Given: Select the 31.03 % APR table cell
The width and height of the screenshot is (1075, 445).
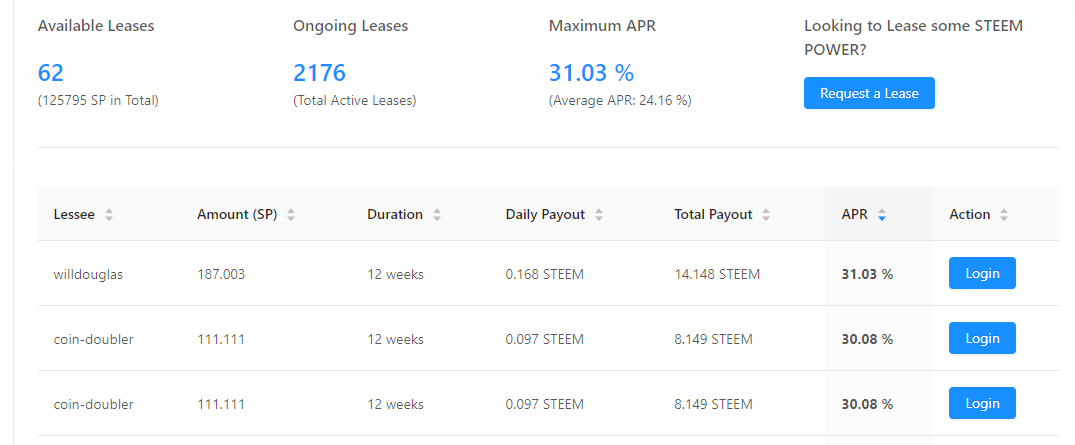Looking at the screenshot, I should click(867, 274).
